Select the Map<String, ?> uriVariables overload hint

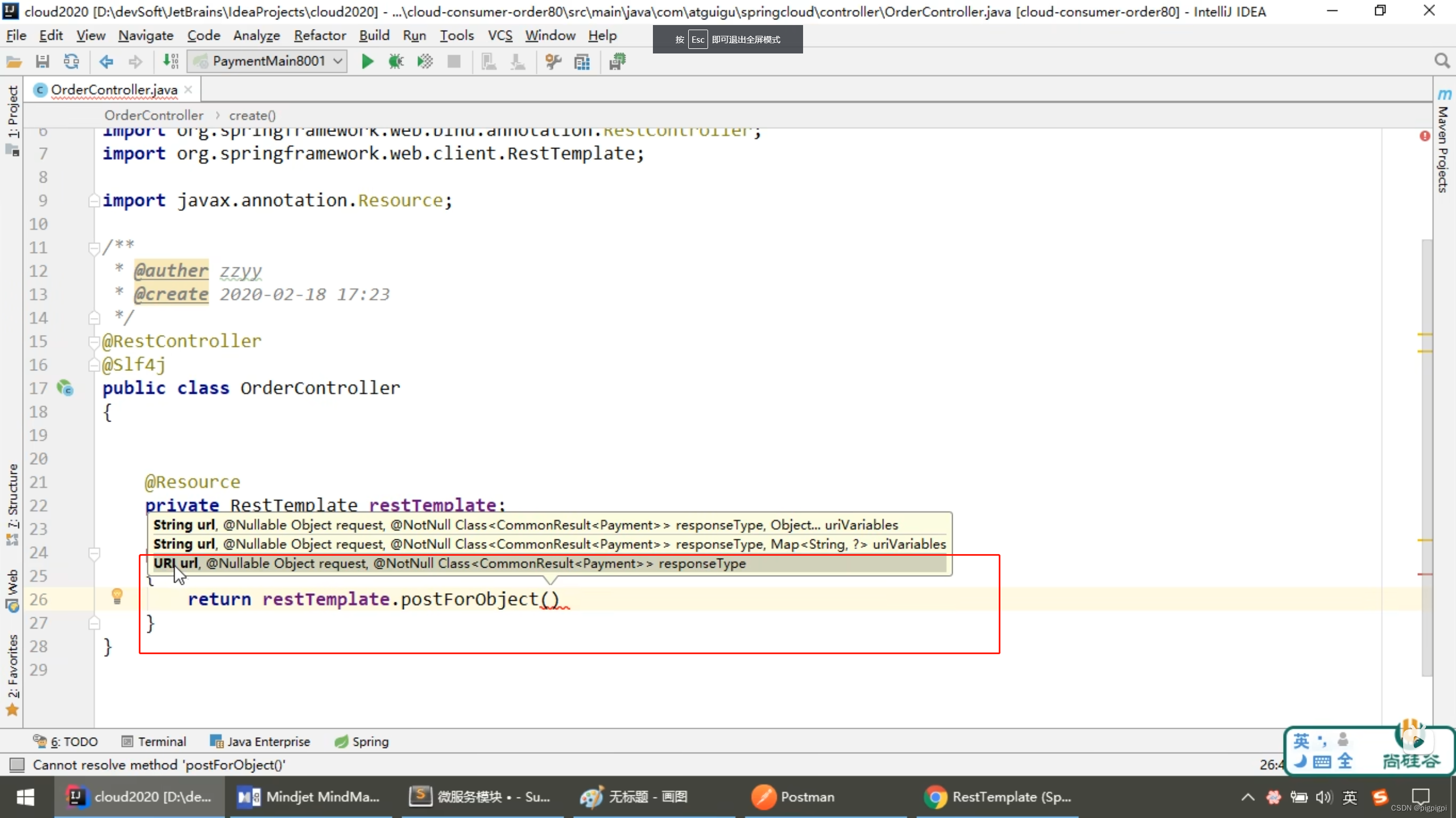pyautogui.click(x=549, y=544)
